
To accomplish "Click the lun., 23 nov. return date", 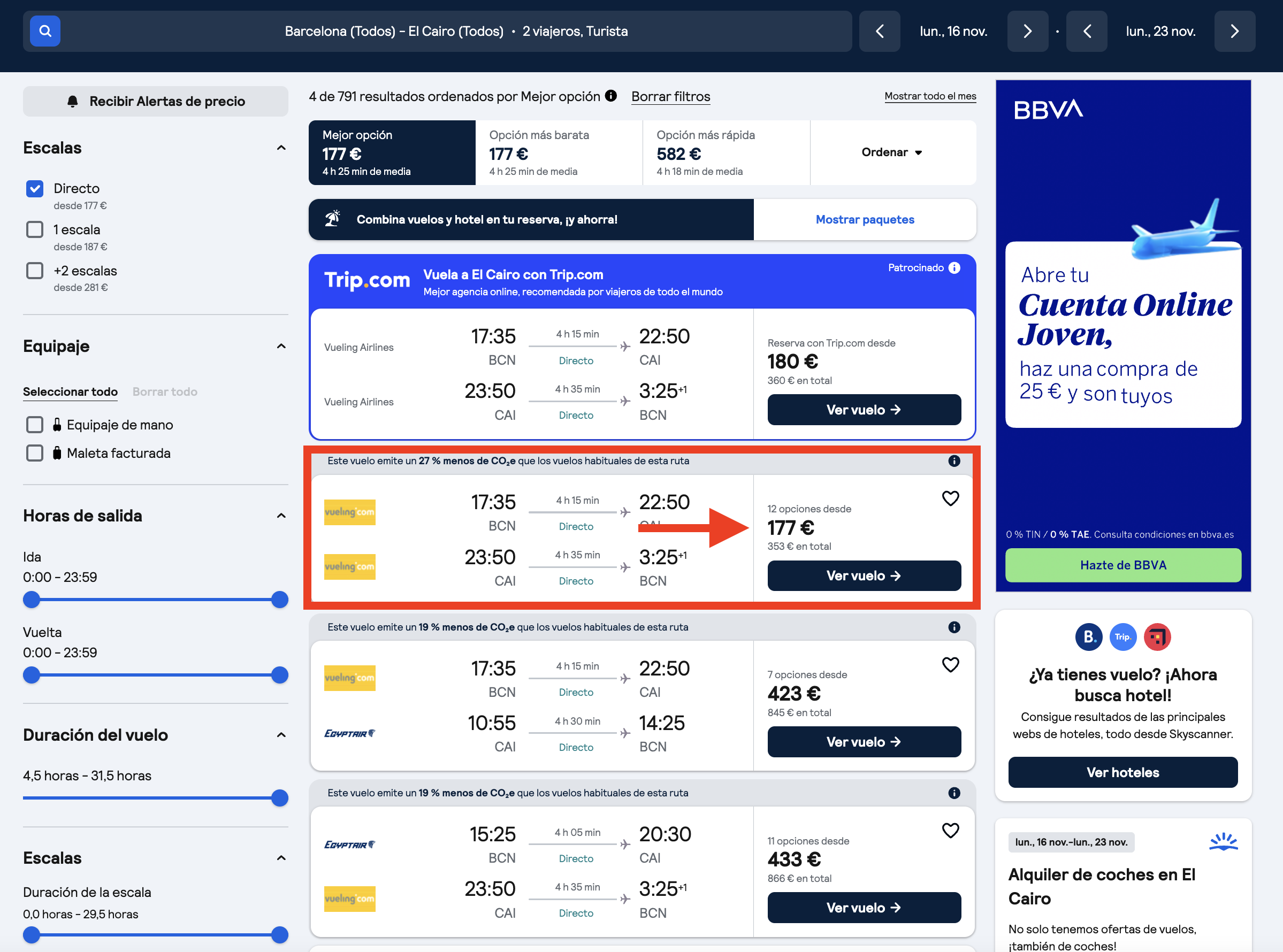I will point(1161,31).
